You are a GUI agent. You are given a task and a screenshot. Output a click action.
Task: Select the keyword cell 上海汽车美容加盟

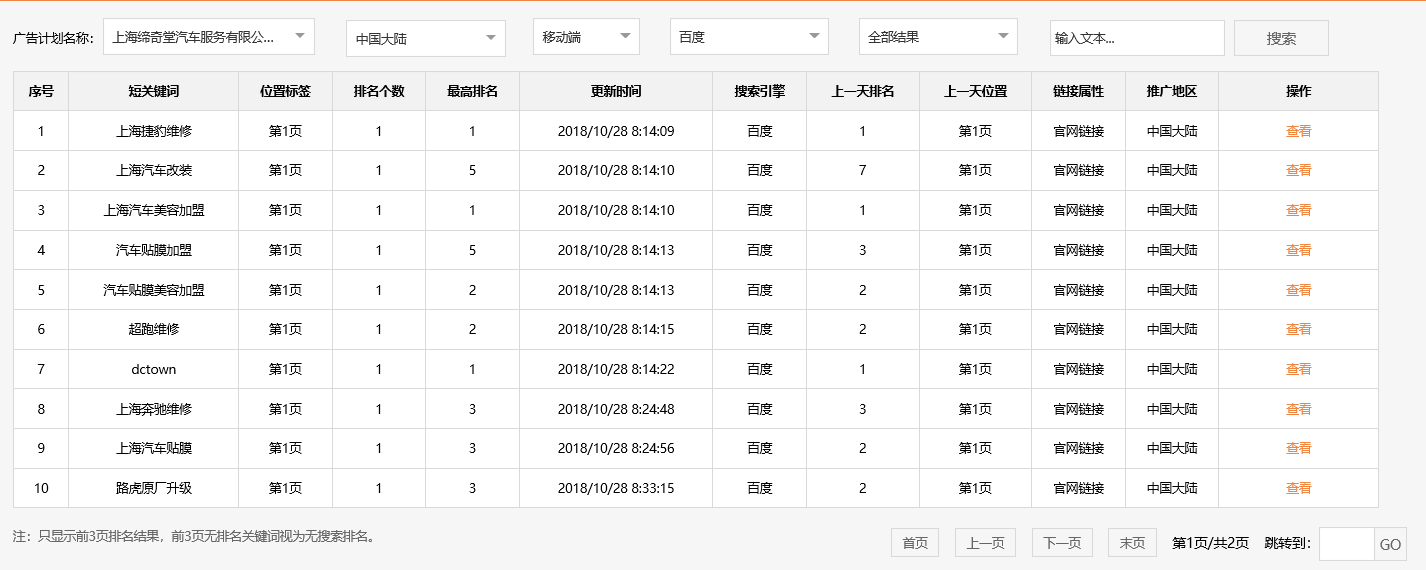tap(153, 210)
